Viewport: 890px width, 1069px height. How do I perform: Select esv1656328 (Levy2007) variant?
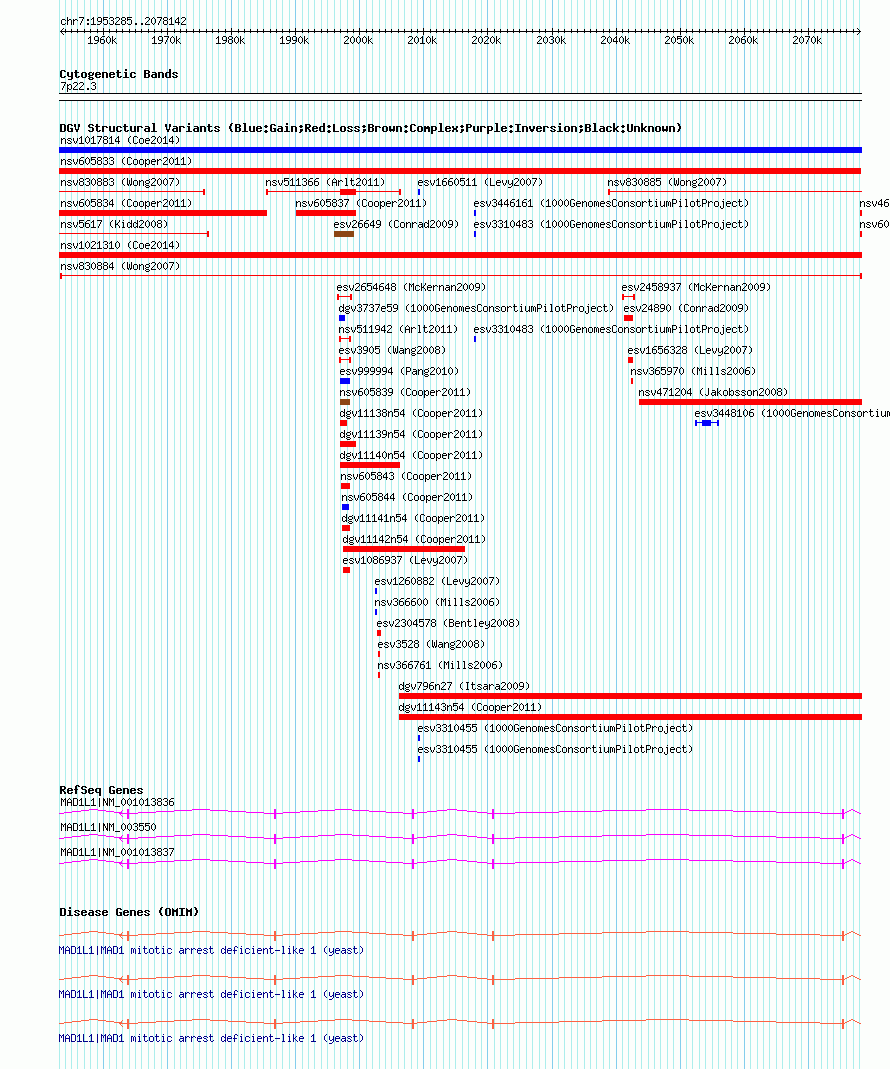690,350
